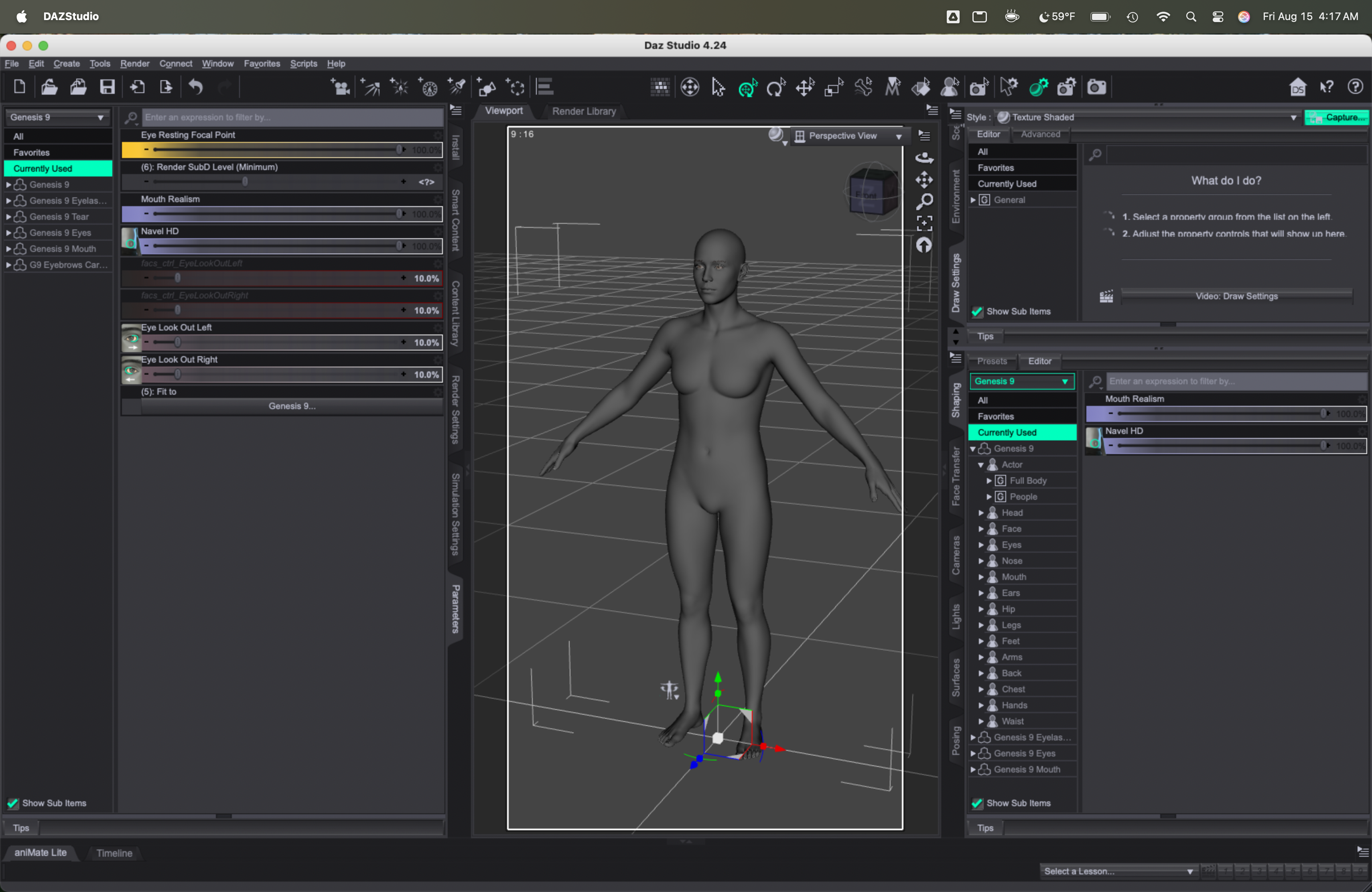Click the Genesis 9... Fit to button
Image resolution: width=1372 pixels, height=892 pixels.
click(292, 406)
